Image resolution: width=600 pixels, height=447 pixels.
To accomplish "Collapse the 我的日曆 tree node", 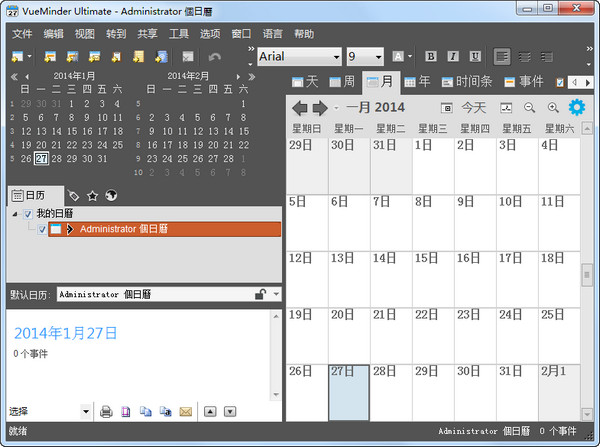I will click(15, 214).
